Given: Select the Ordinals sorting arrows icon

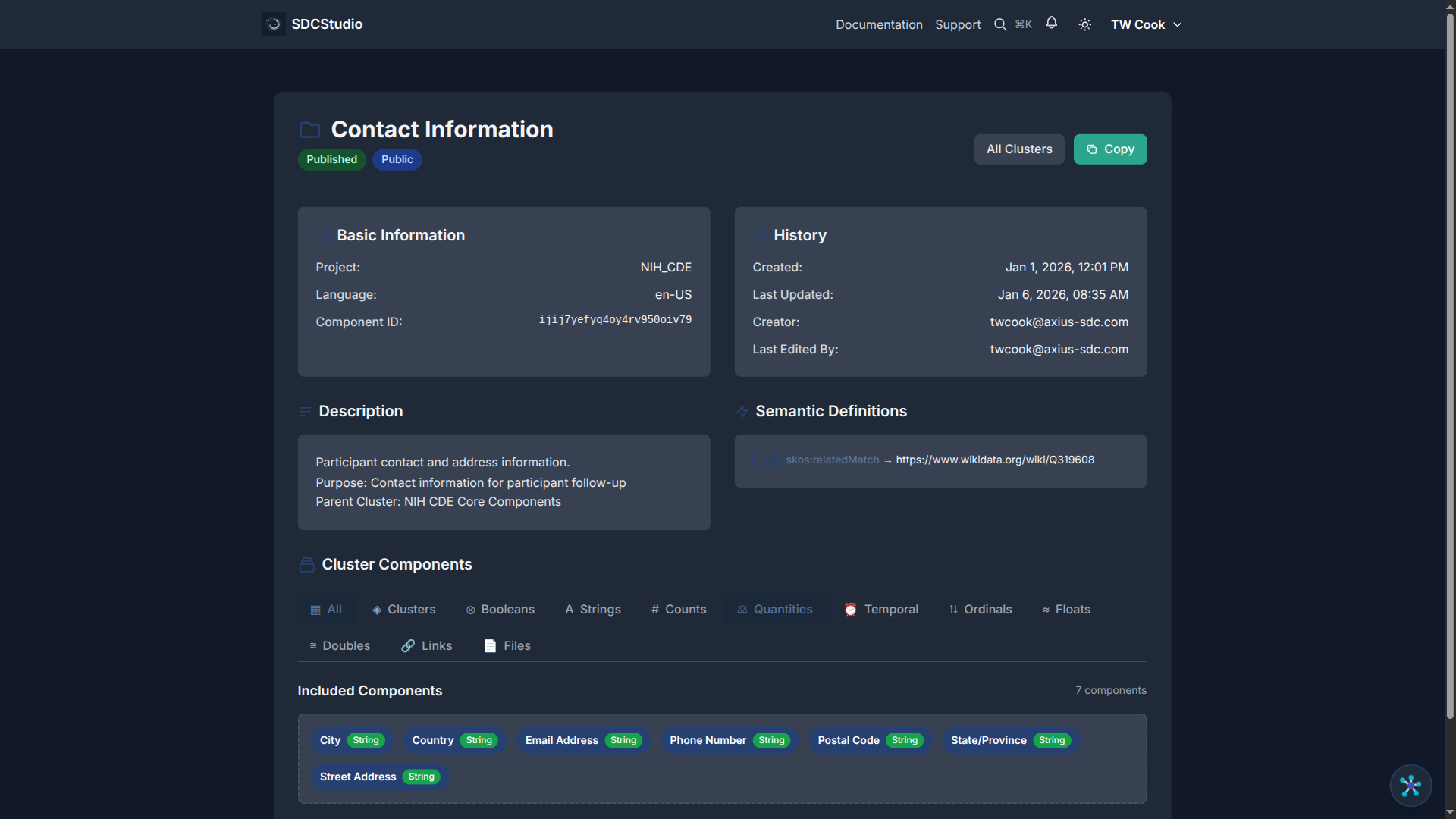Looking at the screenshot, I should click(952, 609).
